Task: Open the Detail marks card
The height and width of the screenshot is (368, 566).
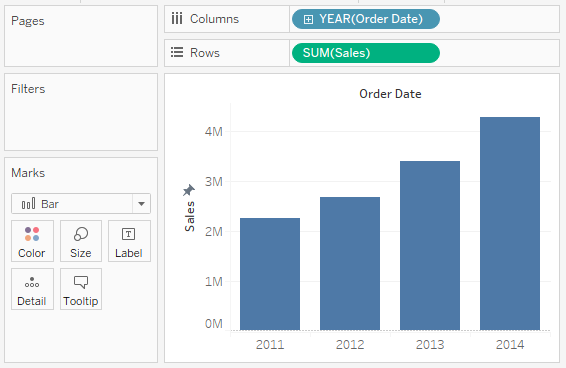Action: point(32,289)
